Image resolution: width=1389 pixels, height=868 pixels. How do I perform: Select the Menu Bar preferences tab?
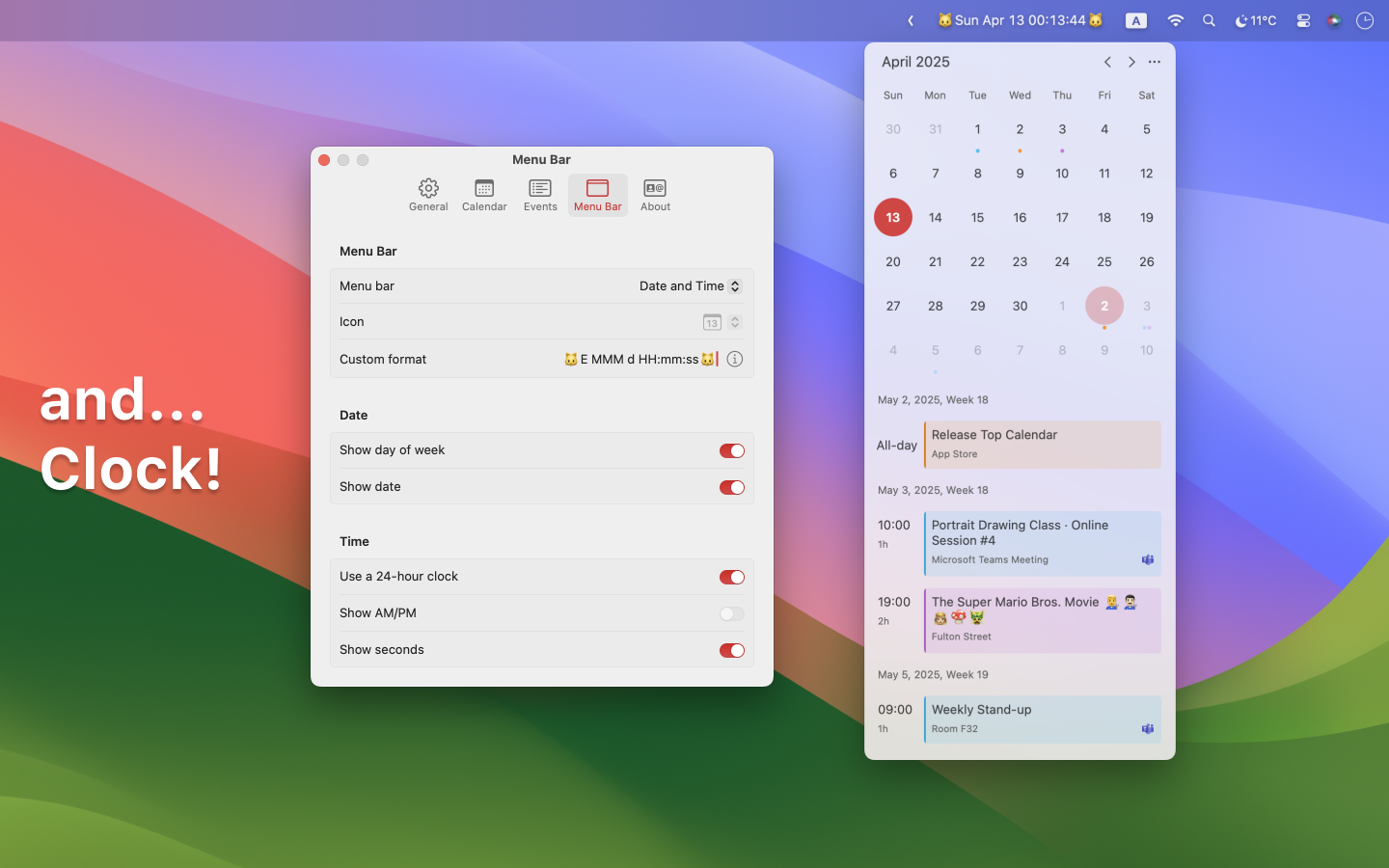click(598, 195)
